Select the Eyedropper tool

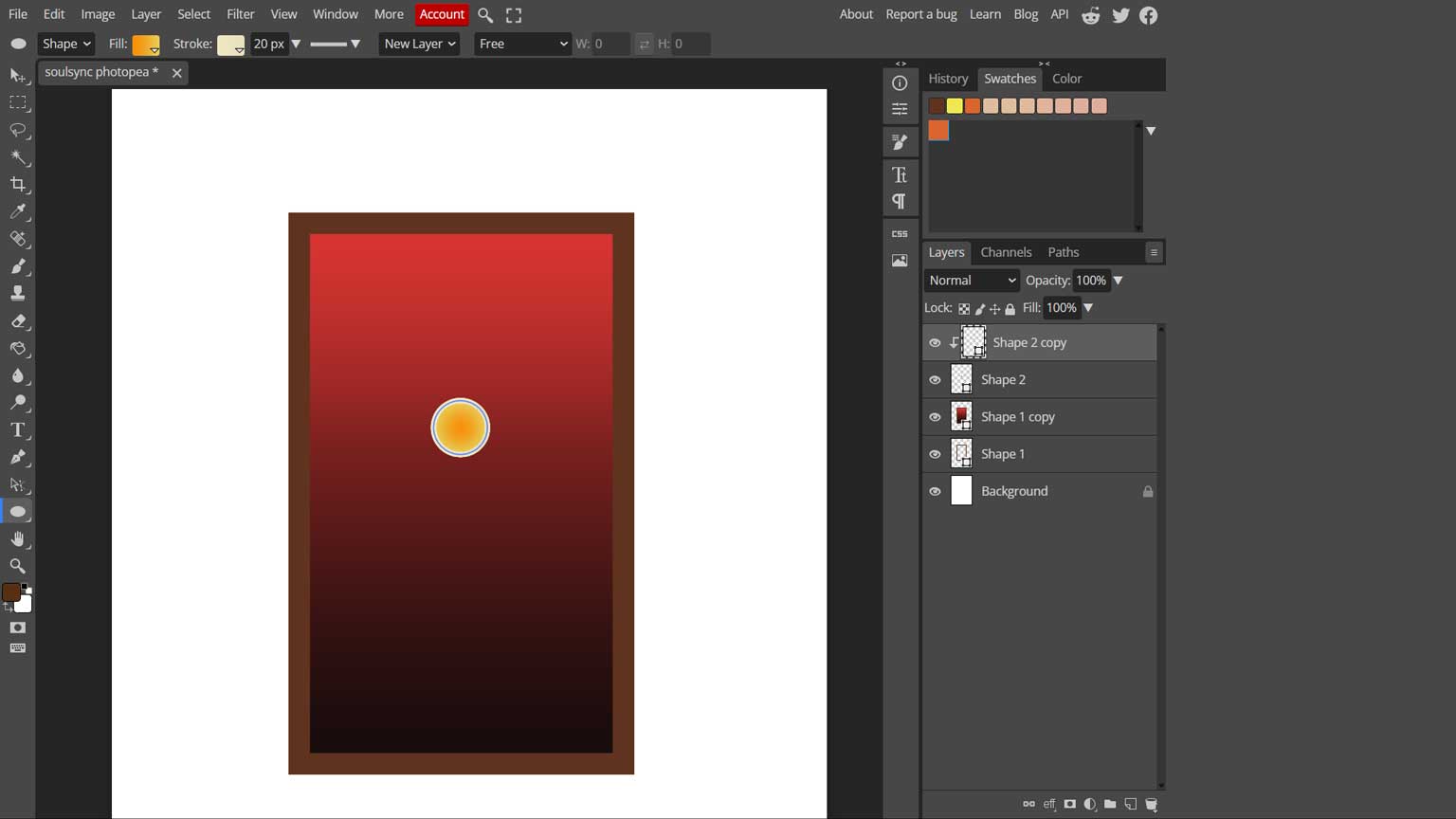18,211
